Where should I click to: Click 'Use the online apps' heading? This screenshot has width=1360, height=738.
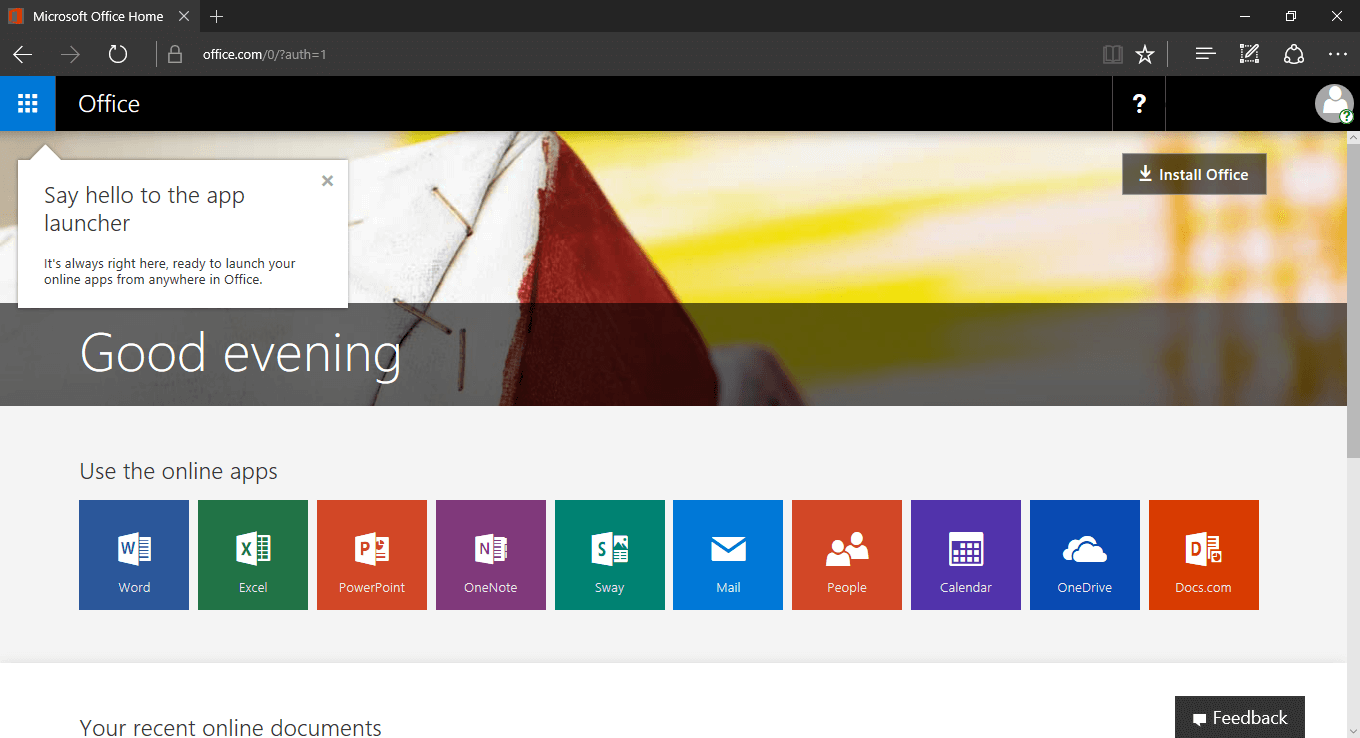coord(179,471)
